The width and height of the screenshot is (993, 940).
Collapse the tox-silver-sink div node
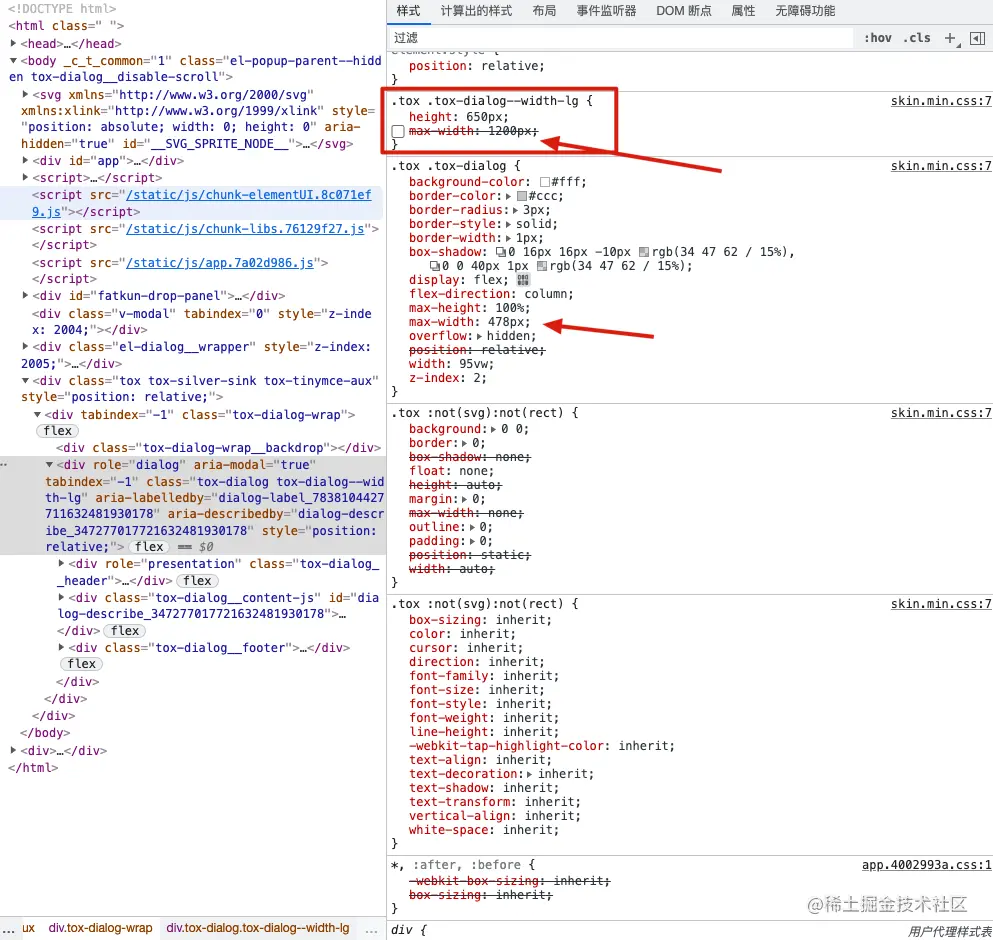(x=25, y=381)
